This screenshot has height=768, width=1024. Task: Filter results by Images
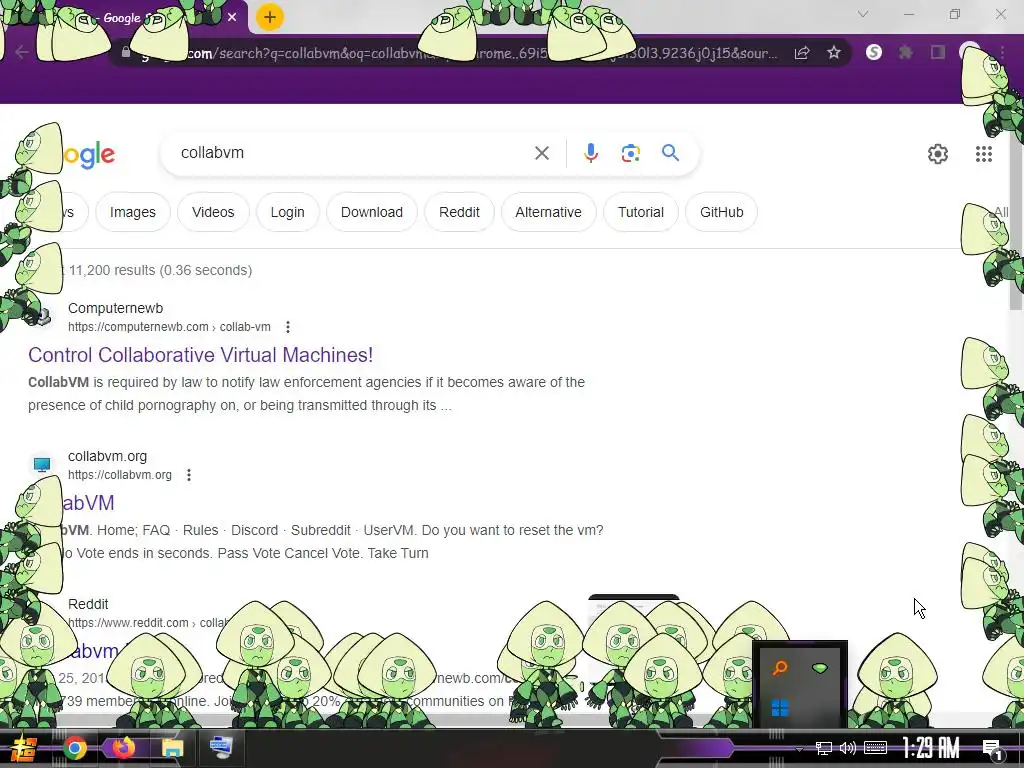(x=133, y=212)
